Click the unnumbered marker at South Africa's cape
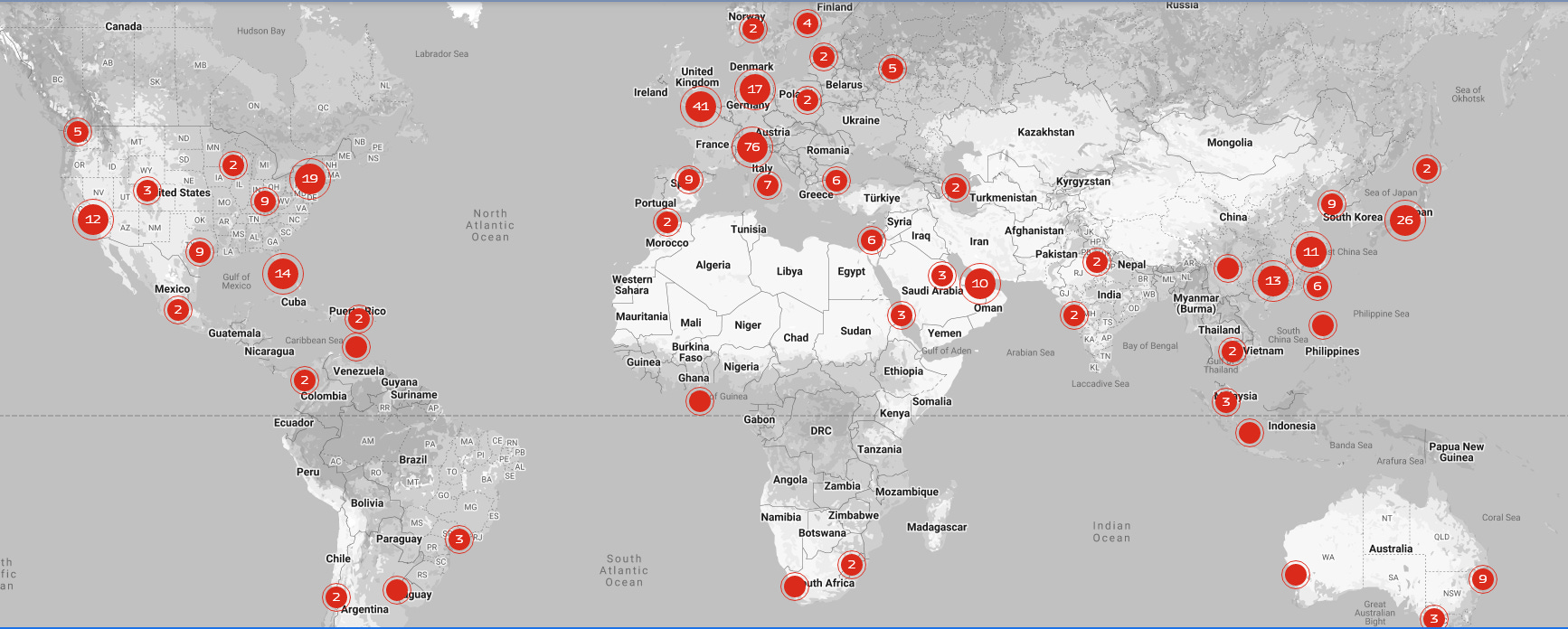Viewport: 1568px width, 629px height. tap(795, 586)
